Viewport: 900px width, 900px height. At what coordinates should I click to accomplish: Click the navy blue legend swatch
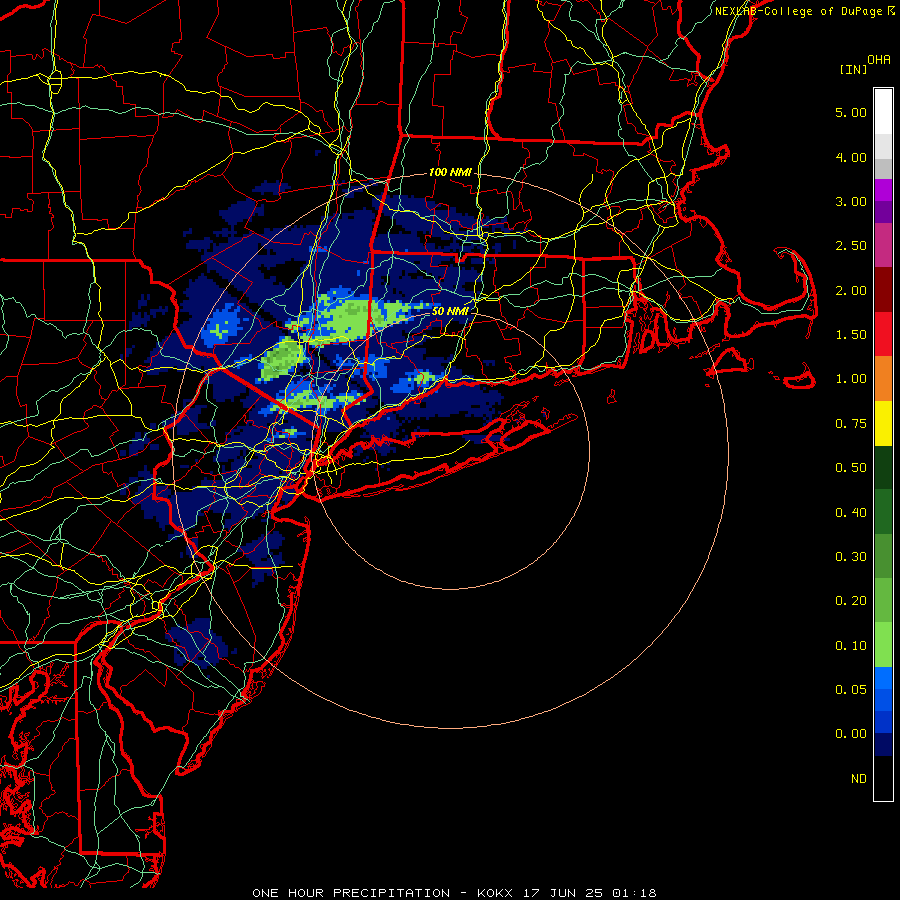[x=883, y=745]
